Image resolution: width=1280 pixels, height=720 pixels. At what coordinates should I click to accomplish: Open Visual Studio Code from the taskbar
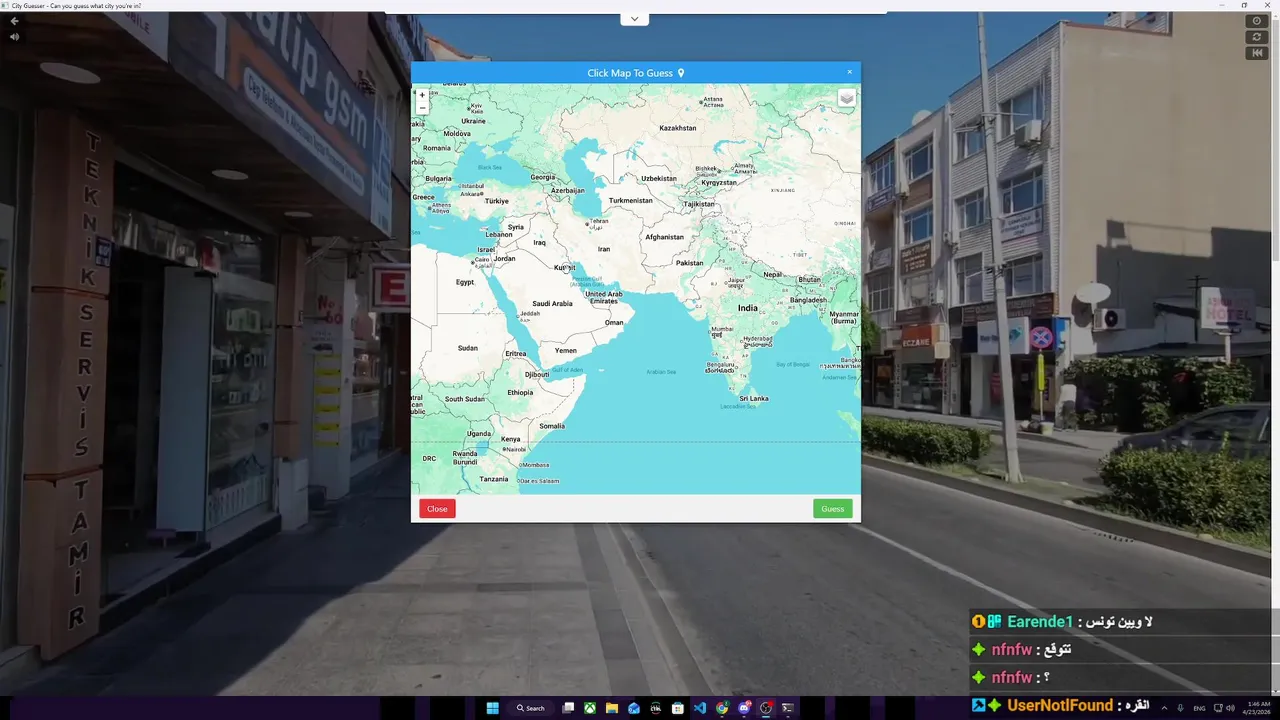[700, 708]
